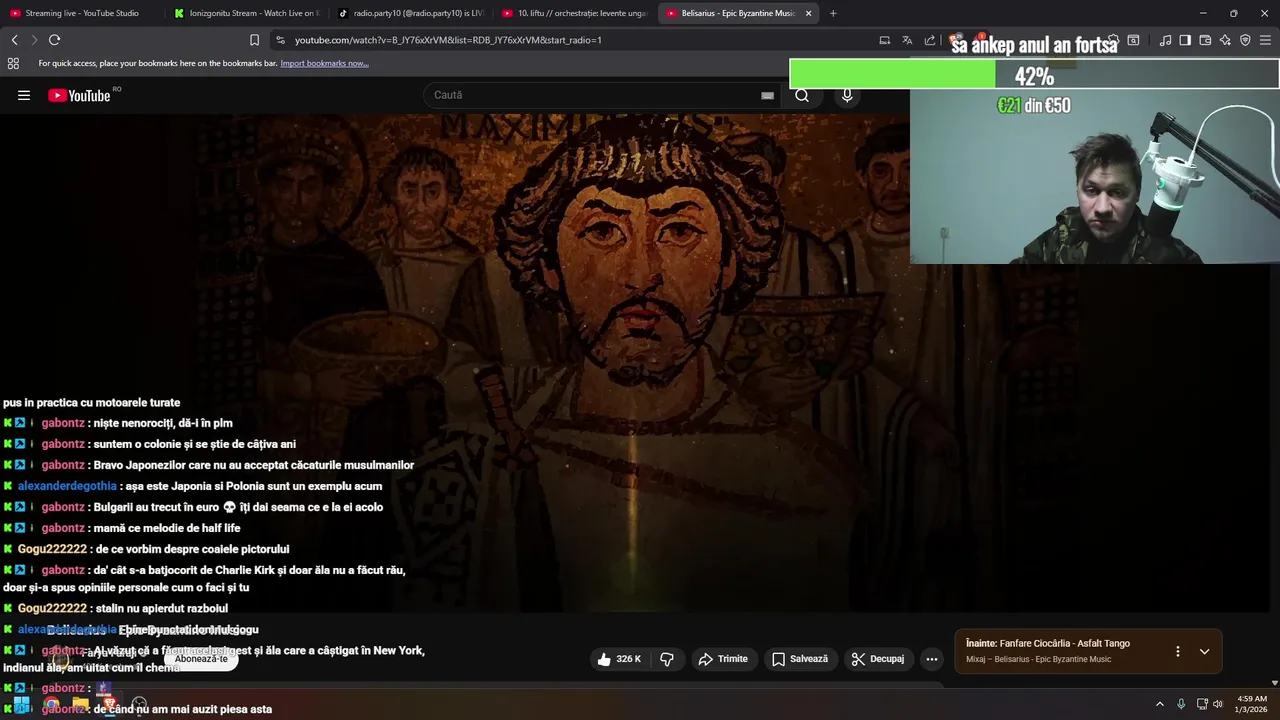Install app icon in address bar
The image size is (1280, 720).
(884, 40)
